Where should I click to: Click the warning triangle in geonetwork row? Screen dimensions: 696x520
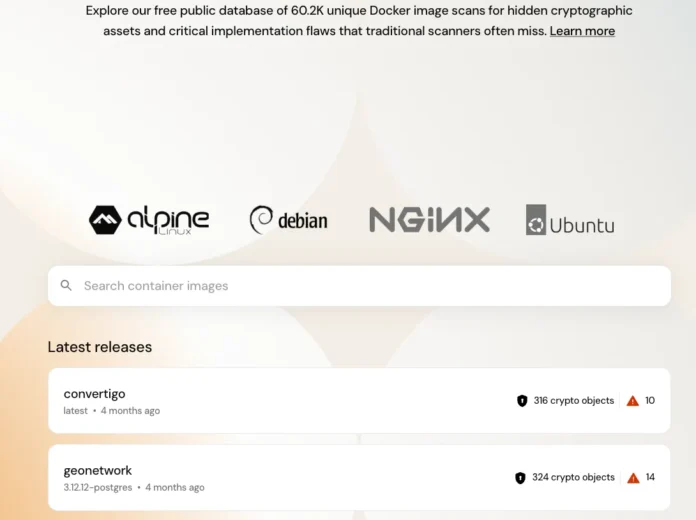(x=633, y=478)
